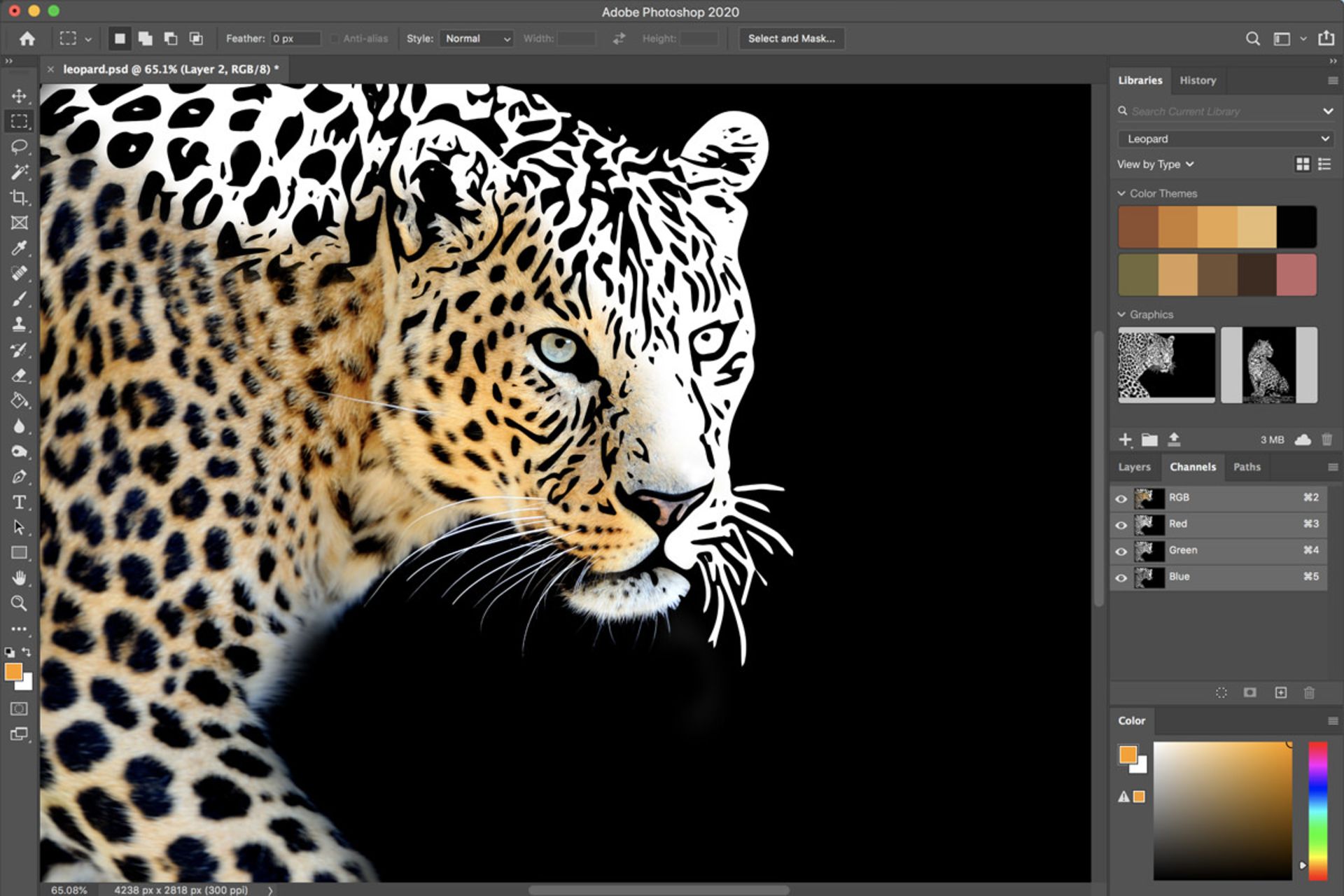The image size is (1344, 896).
Task: Toggle Blue channel eye icon
Action: click(1121, 577)
